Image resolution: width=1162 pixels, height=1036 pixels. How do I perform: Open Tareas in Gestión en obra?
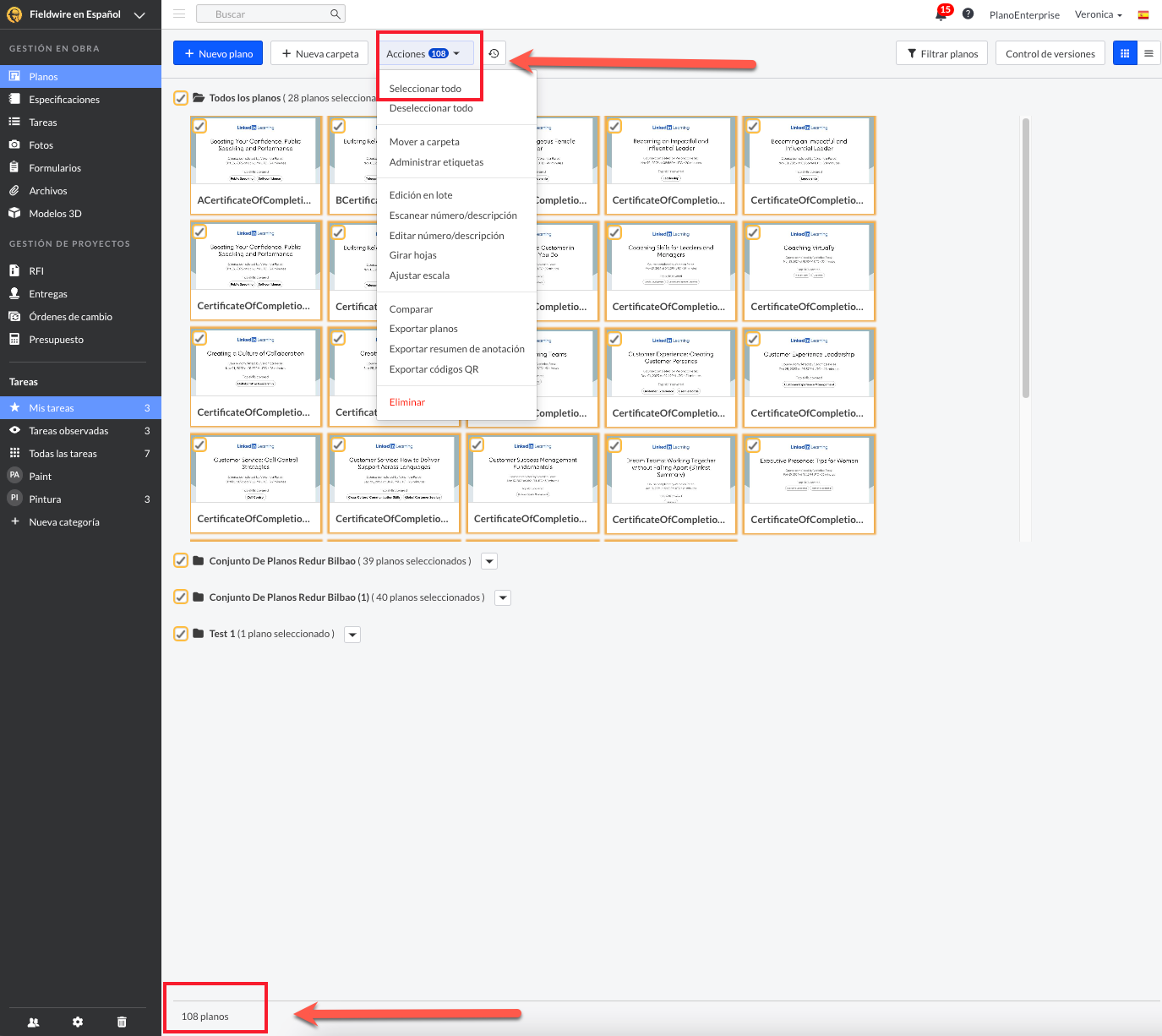[x=80, y=122]
